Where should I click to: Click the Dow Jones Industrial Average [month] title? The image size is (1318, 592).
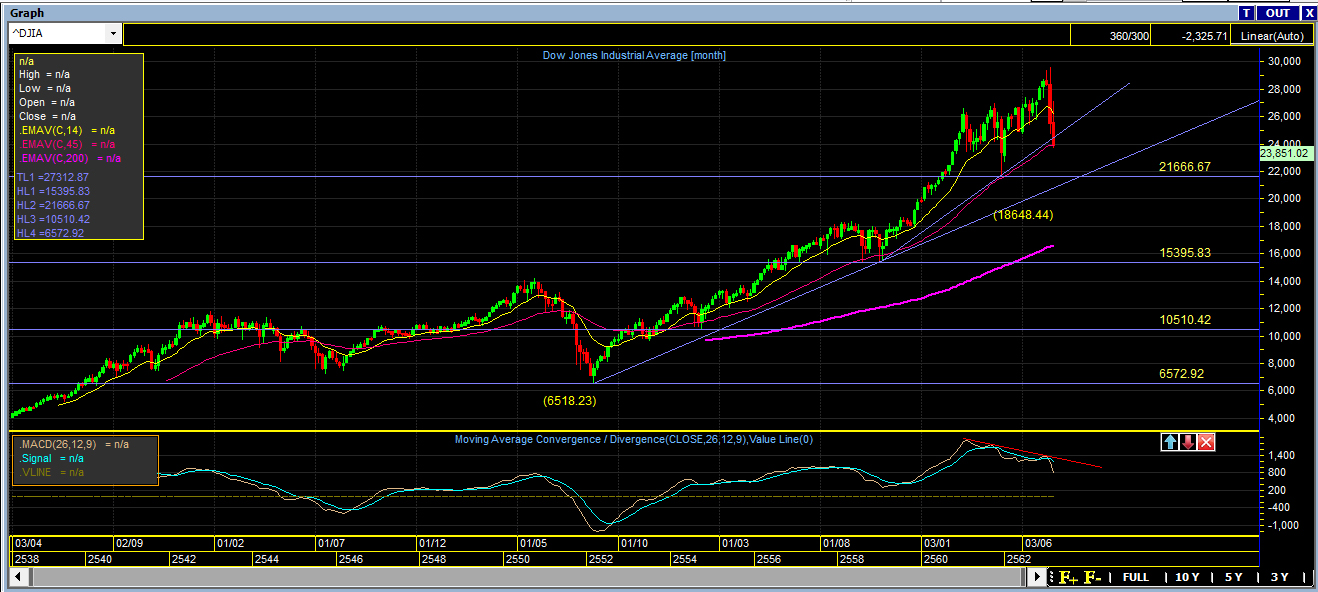pyautogui.click(x=634, y=55)
